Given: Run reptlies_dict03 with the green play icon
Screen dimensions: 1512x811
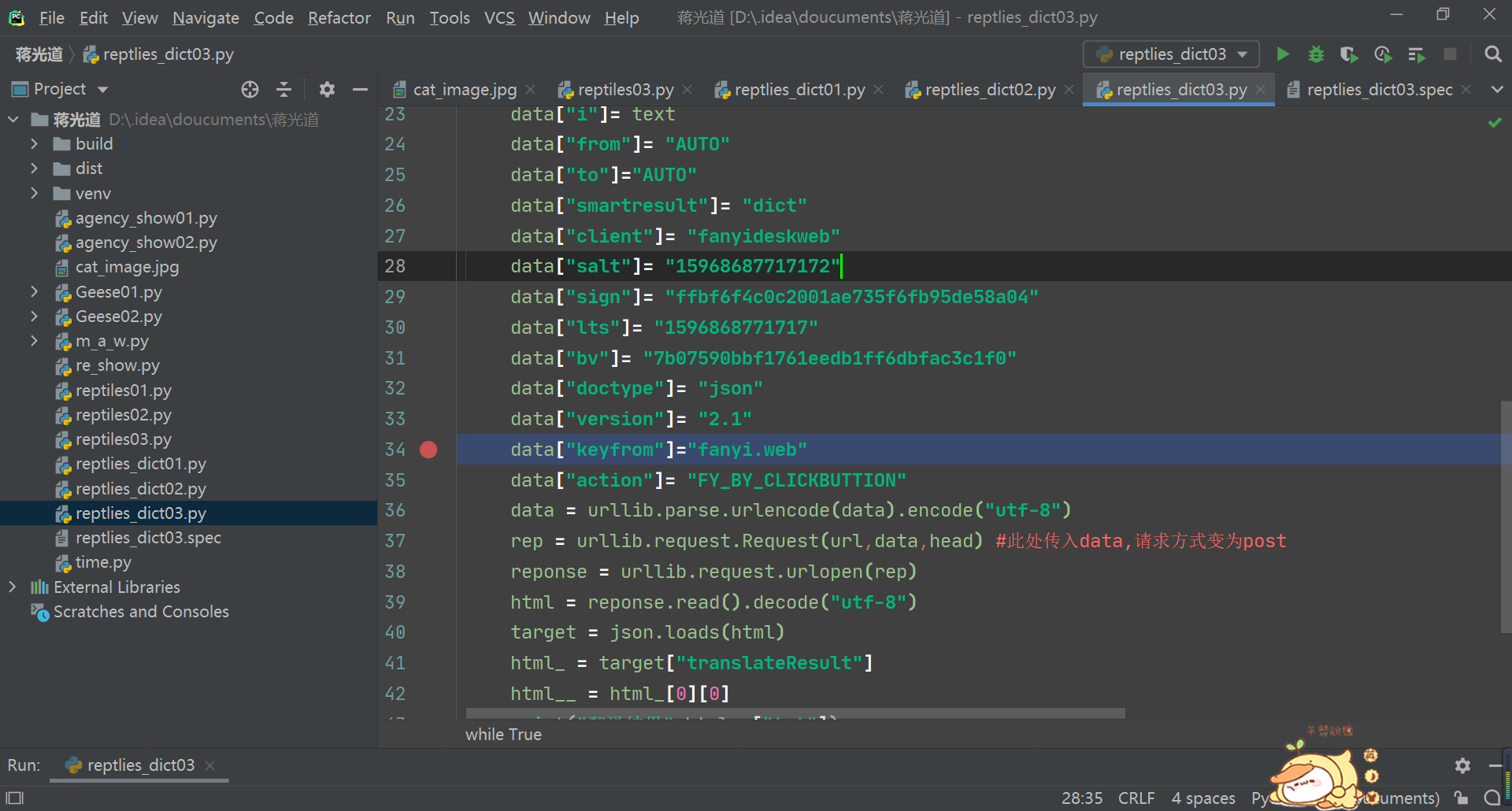Looking at the screenshot, I should point(1283,54).
